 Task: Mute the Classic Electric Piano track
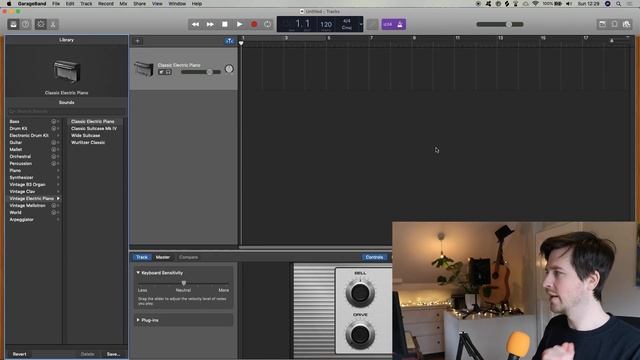[162, 72]
